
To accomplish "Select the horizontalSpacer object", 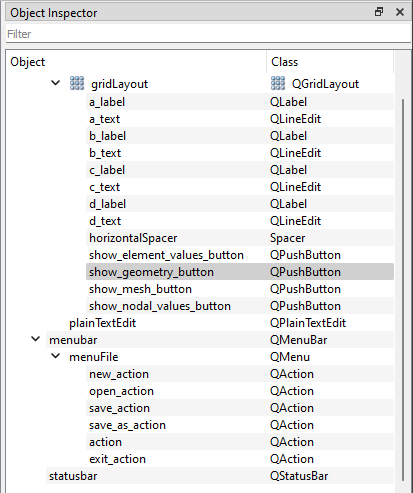I will (x=133, y=238).
